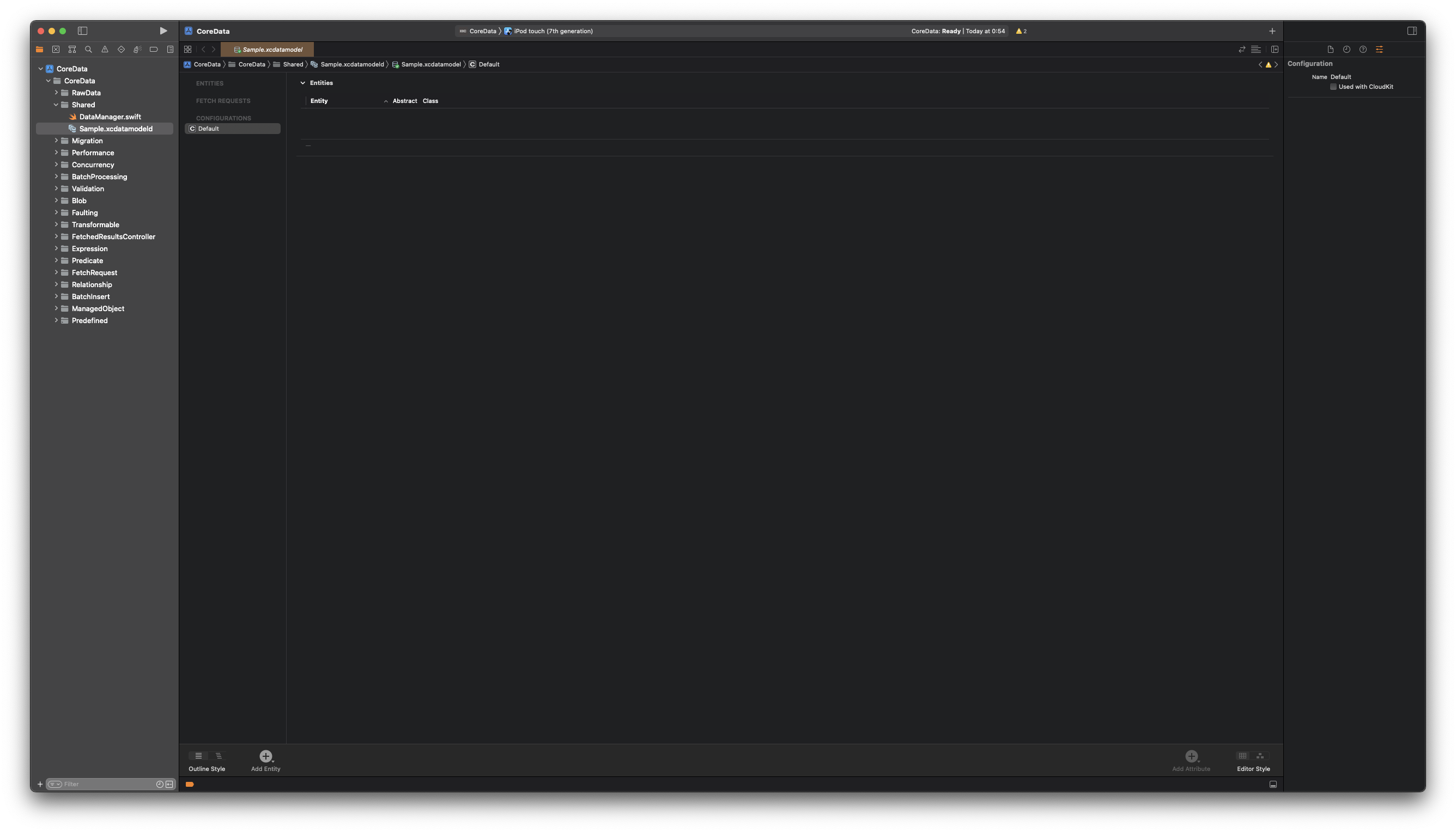
Task: Click the Run (play) button
Action: [163, 31]
